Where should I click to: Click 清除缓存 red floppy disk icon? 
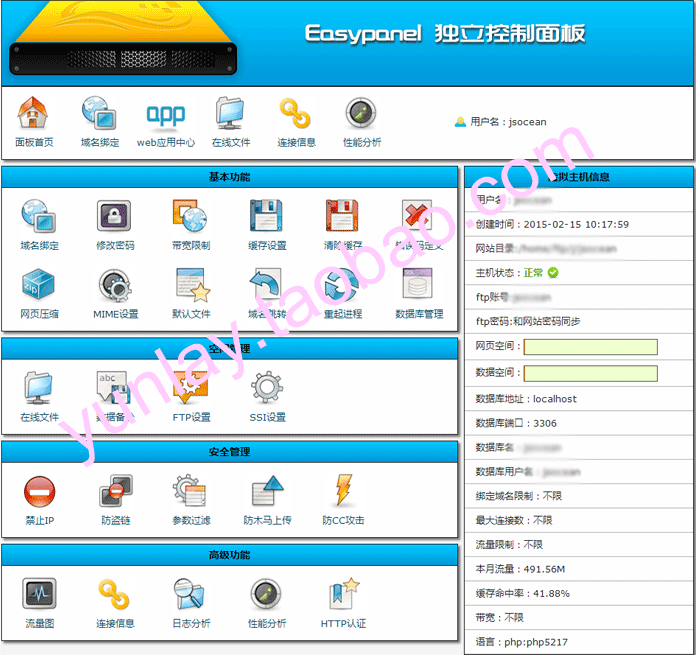[x=342, y=216]
